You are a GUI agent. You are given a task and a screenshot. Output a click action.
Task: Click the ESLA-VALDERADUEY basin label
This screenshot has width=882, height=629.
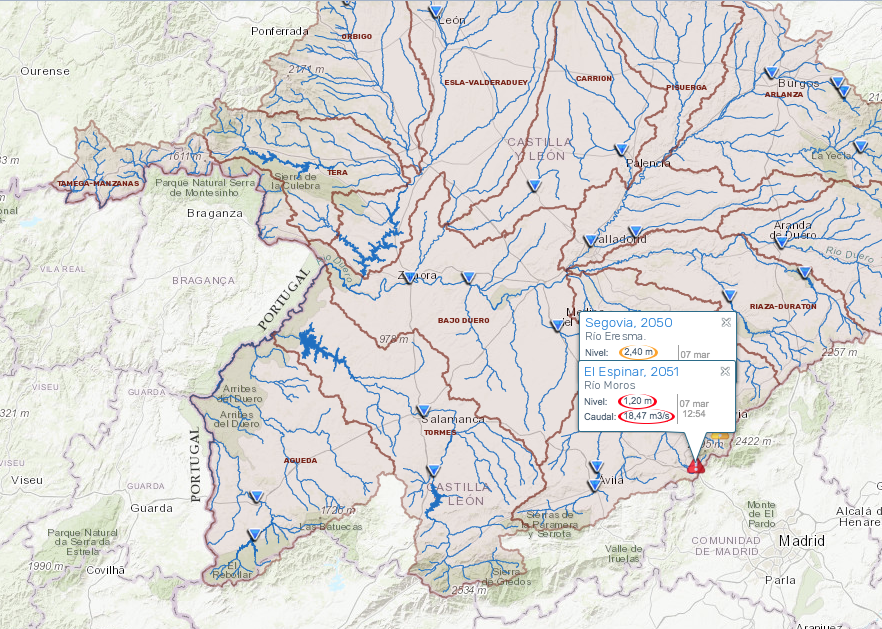(486, 83)
